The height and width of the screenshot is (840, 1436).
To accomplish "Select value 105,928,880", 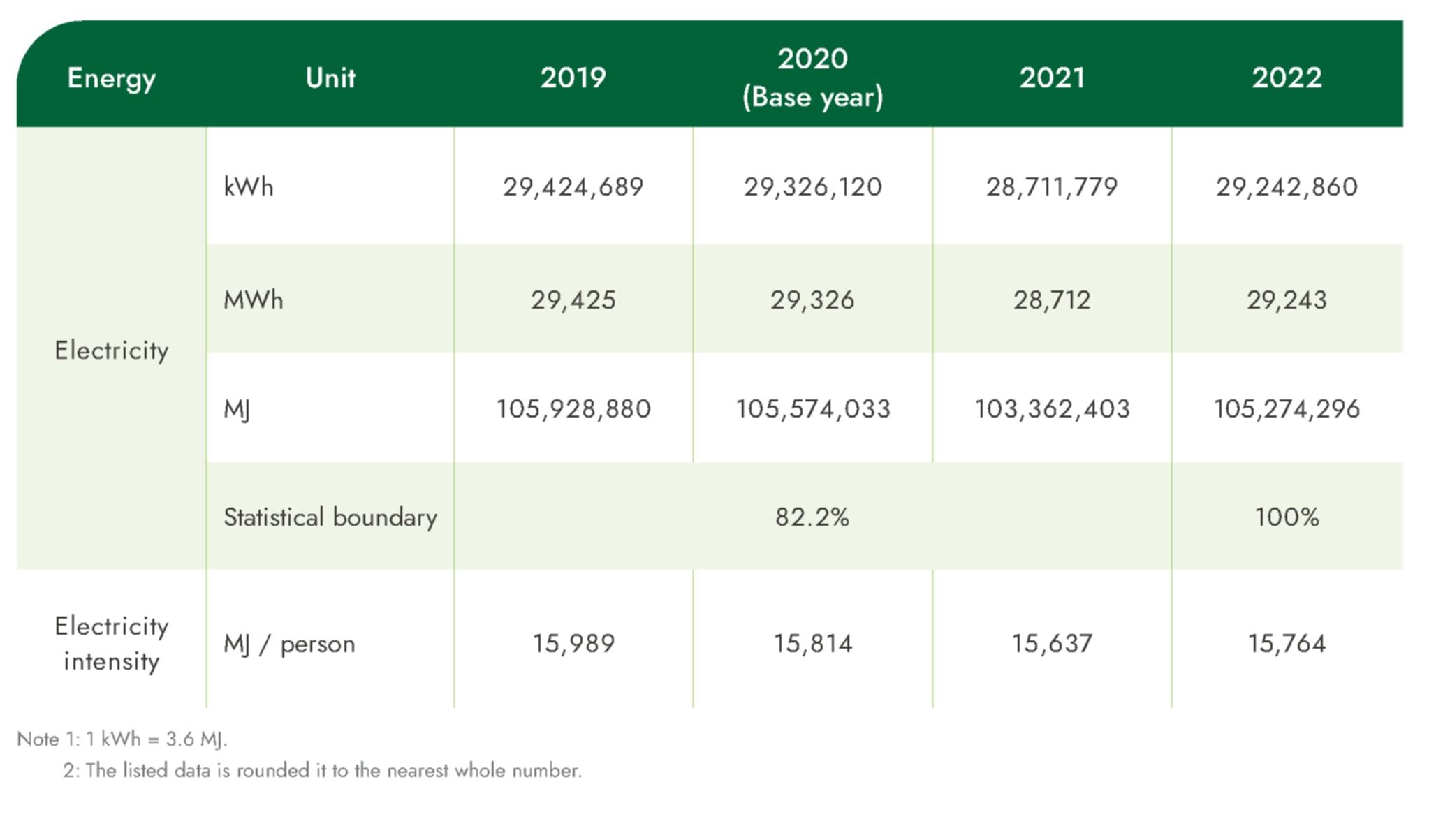I will (x=573, y=409).
